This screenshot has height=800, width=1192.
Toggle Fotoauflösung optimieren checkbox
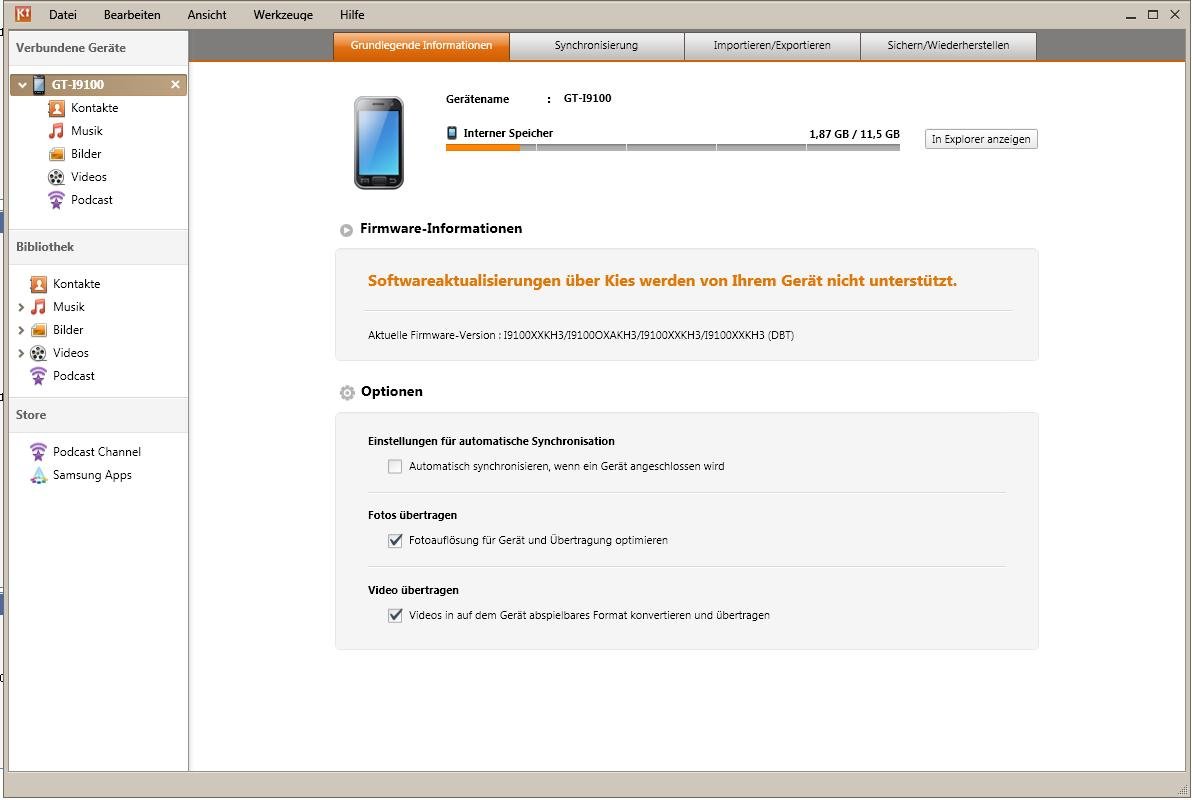(x=395, y=541)
